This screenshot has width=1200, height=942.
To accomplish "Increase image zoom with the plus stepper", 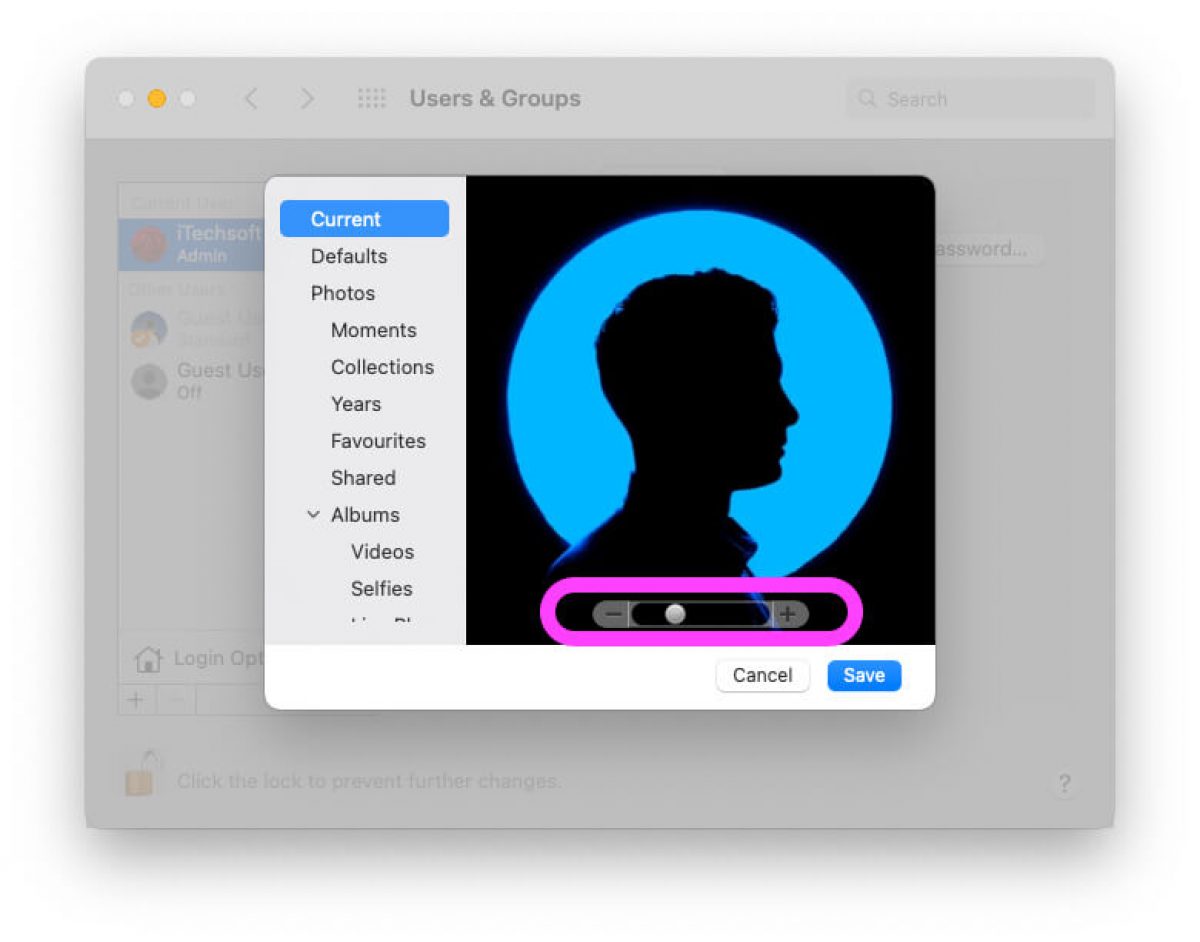I will tap(787, 614).
